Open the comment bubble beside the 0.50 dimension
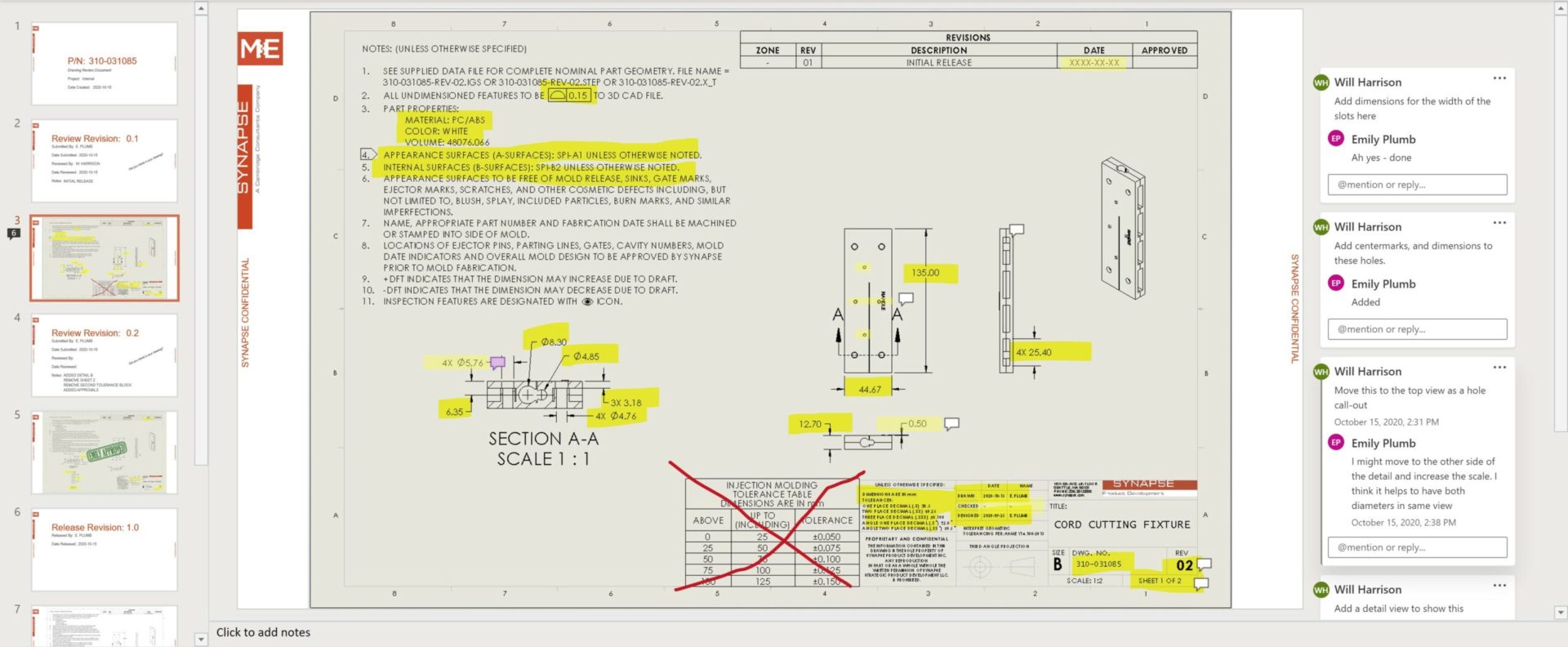 [951, 424]
